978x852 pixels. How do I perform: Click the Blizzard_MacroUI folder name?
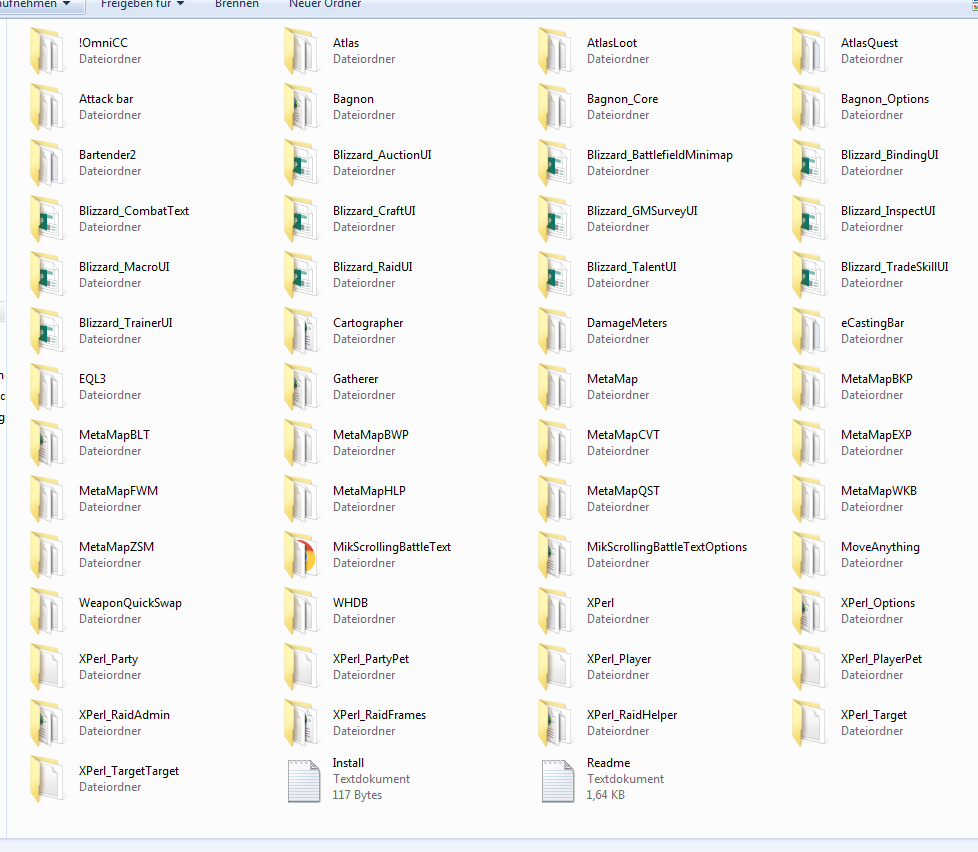point(124,267)
